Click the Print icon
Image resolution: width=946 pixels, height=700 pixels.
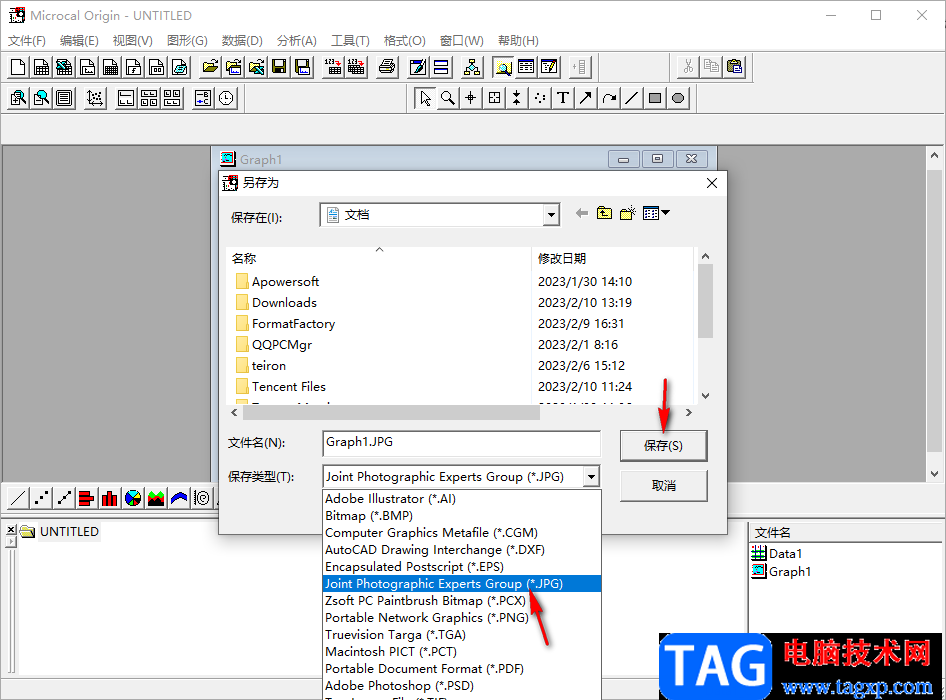tap(387, 67)
